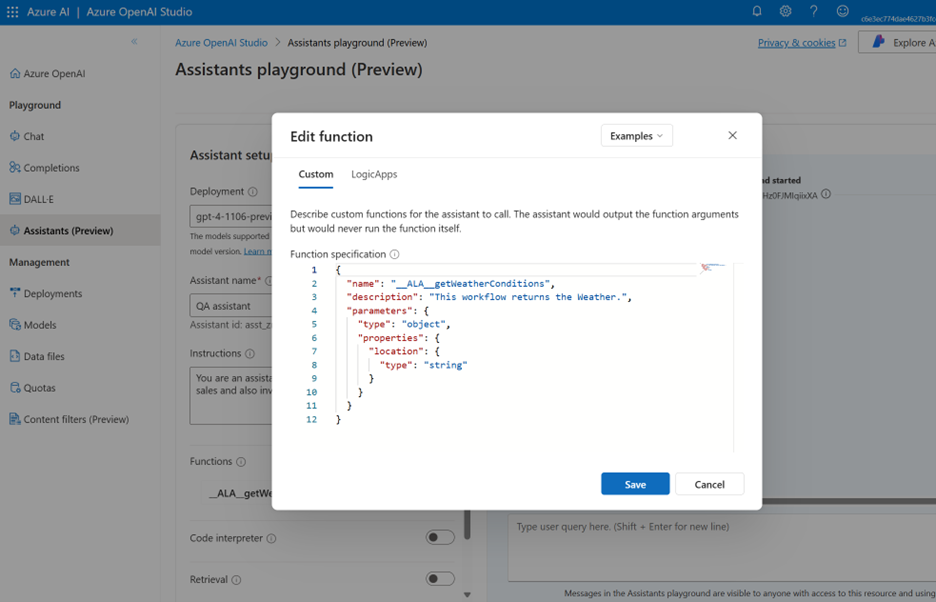The image size is (936, 602).
Task: Open help question mark icon
Action: pos(814,11)
